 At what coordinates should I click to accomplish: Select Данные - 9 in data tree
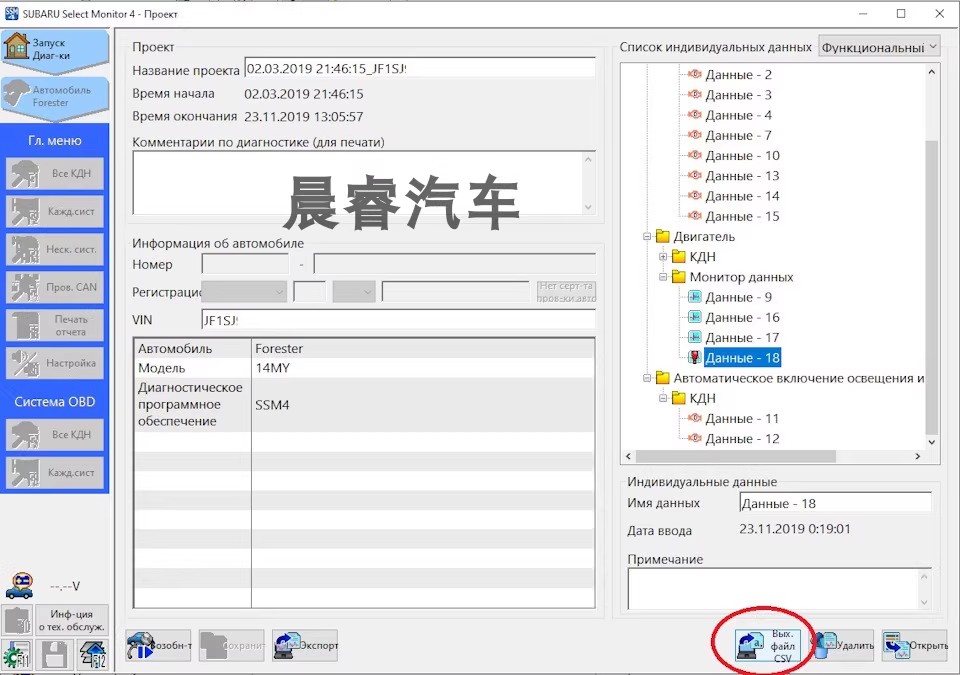point(738,297)
